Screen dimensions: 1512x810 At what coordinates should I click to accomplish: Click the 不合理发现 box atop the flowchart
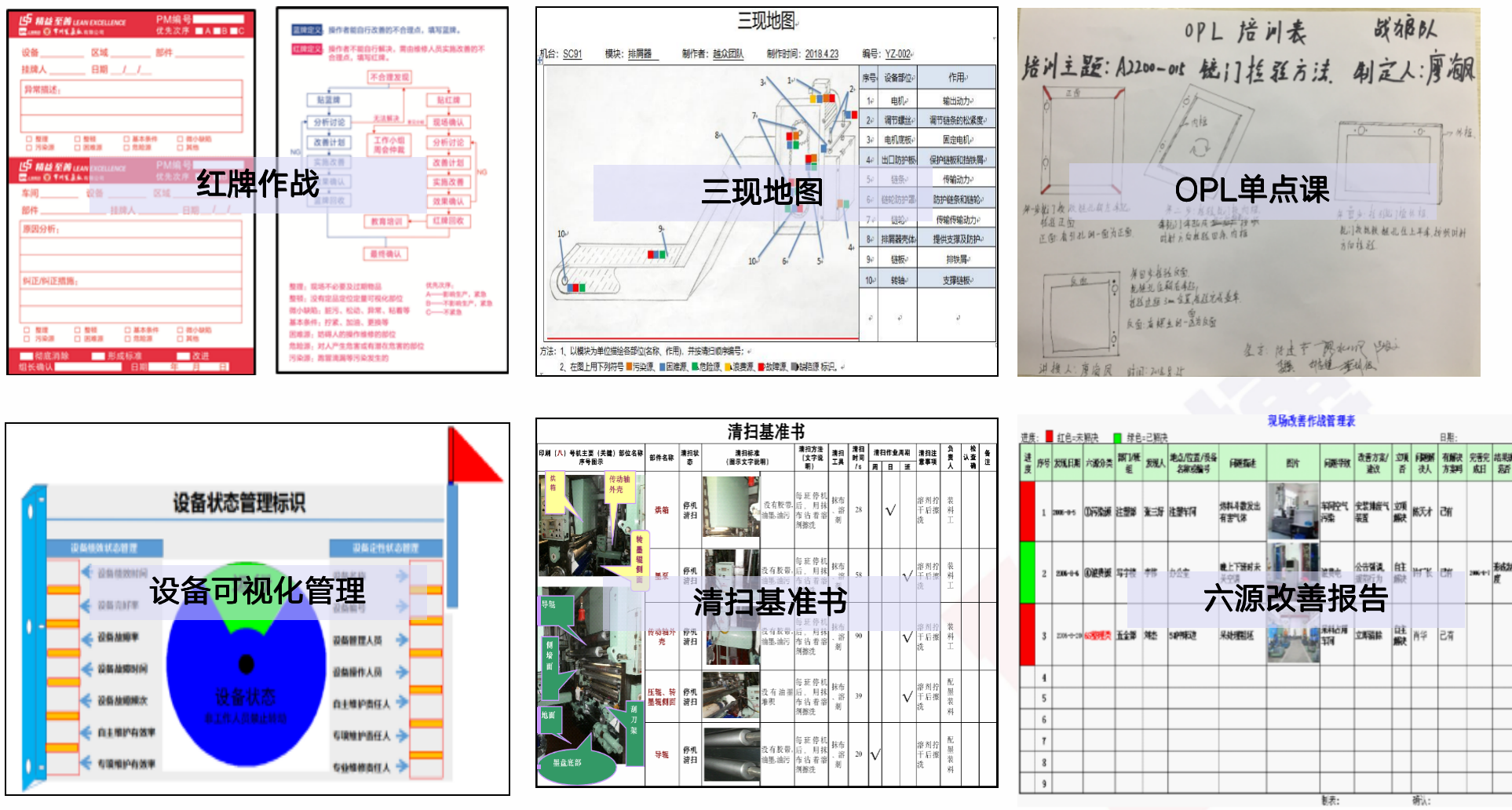[389, 77]
